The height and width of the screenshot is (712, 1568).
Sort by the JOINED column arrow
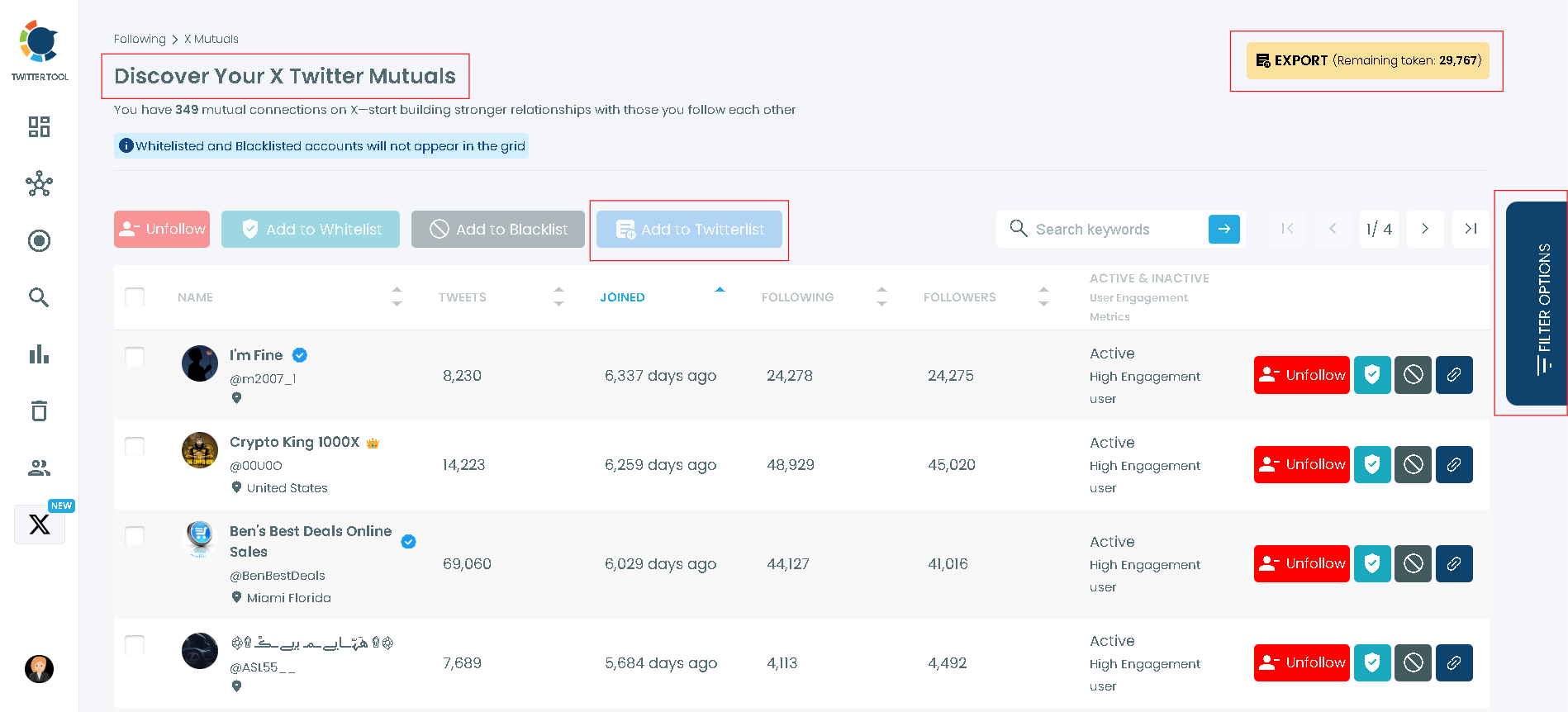point(720,290)
